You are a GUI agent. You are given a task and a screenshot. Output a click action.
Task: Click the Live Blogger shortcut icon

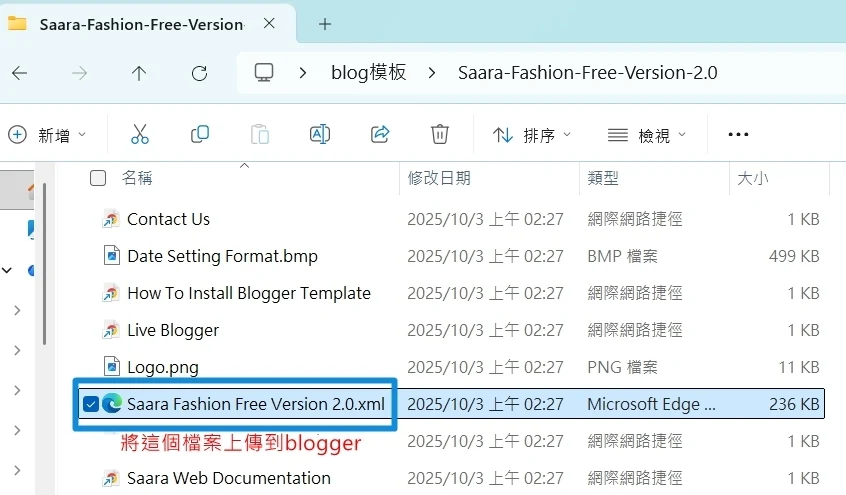pyautogui.click(x=111, y=330)
